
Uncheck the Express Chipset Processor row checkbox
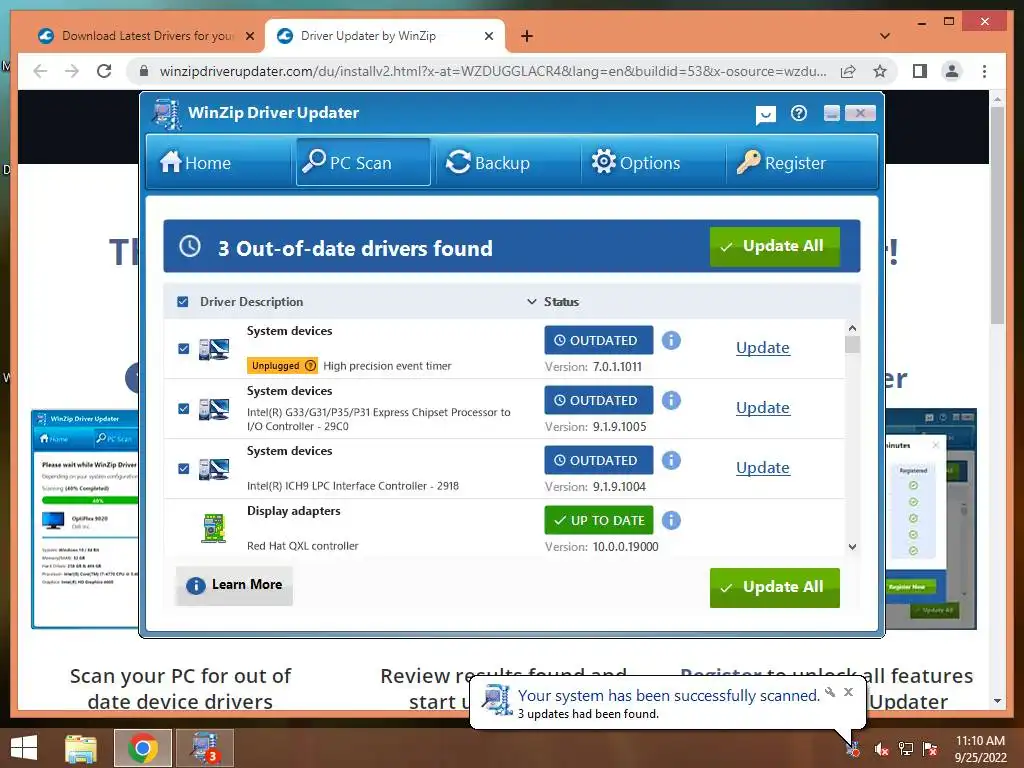coord(184,409)
